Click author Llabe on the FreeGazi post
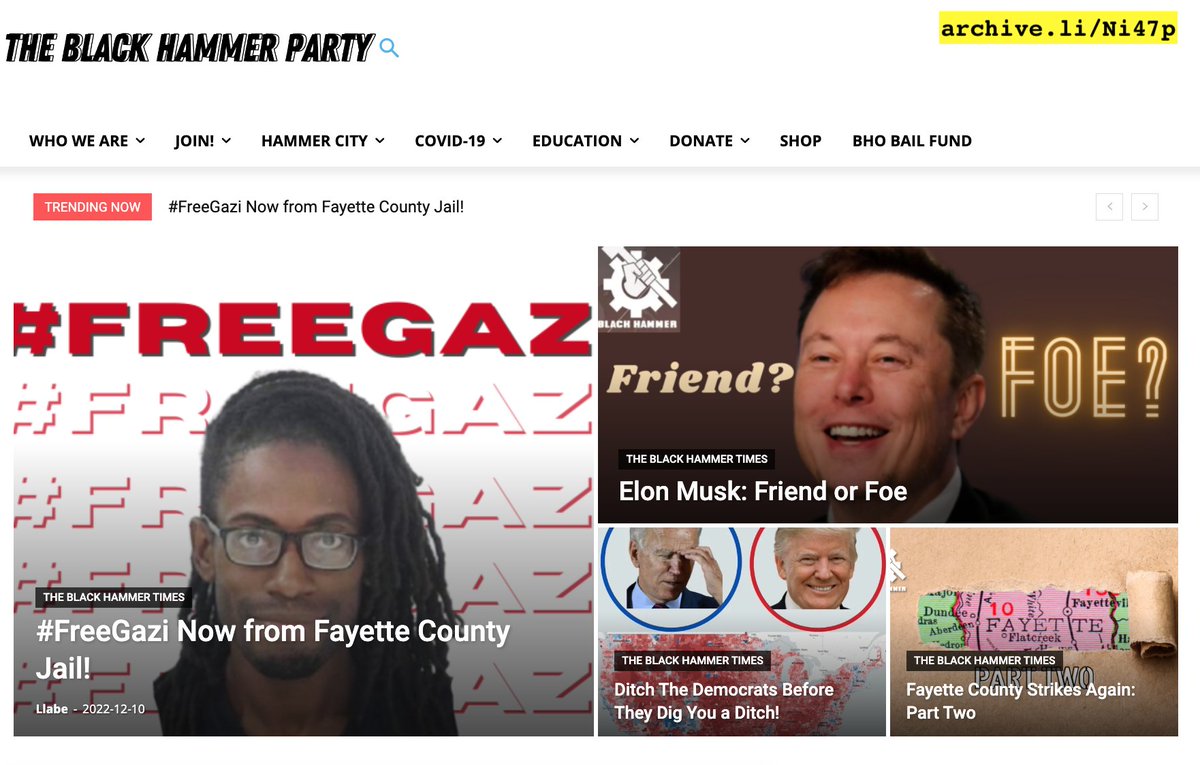Image resolution: width=1200 pixels, height=765 pixels. [x=52, y=709]
